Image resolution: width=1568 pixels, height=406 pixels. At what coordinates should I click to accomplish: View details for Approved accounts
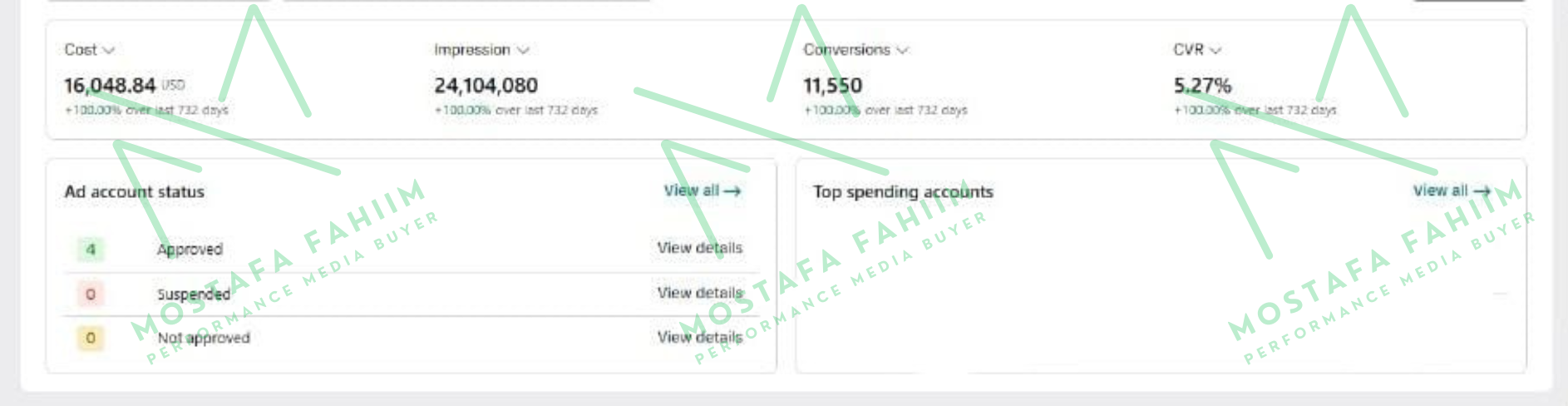[699, 248]
